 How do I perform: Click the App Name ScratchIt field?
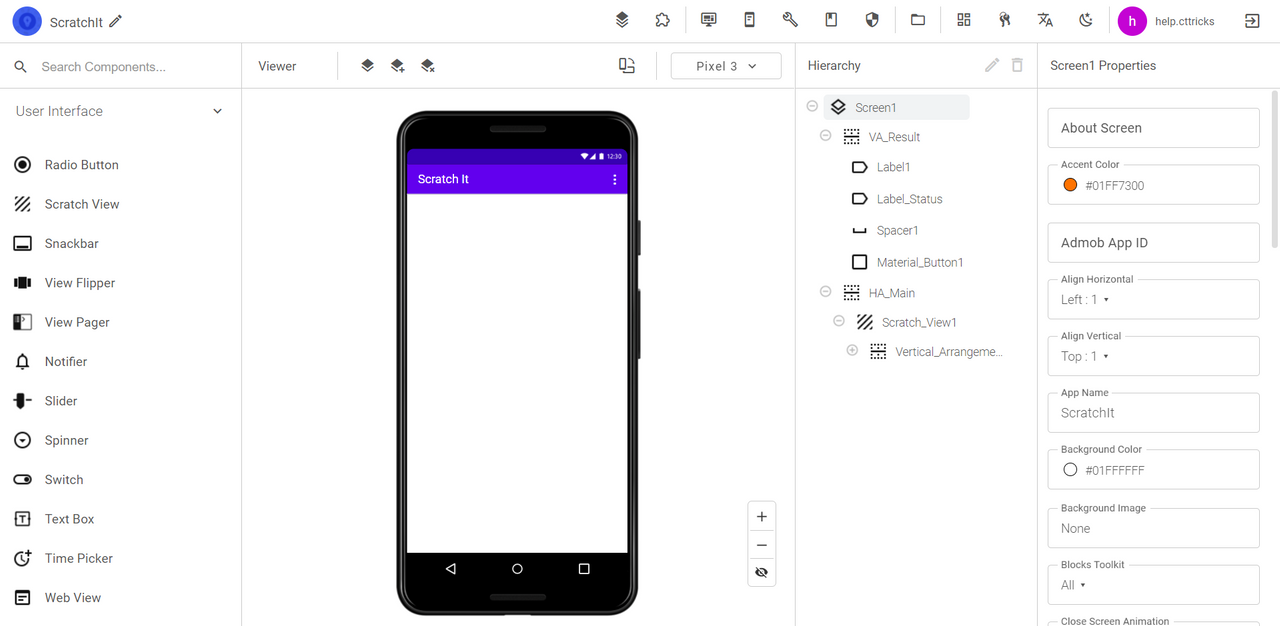click(x=1153, y=413)
